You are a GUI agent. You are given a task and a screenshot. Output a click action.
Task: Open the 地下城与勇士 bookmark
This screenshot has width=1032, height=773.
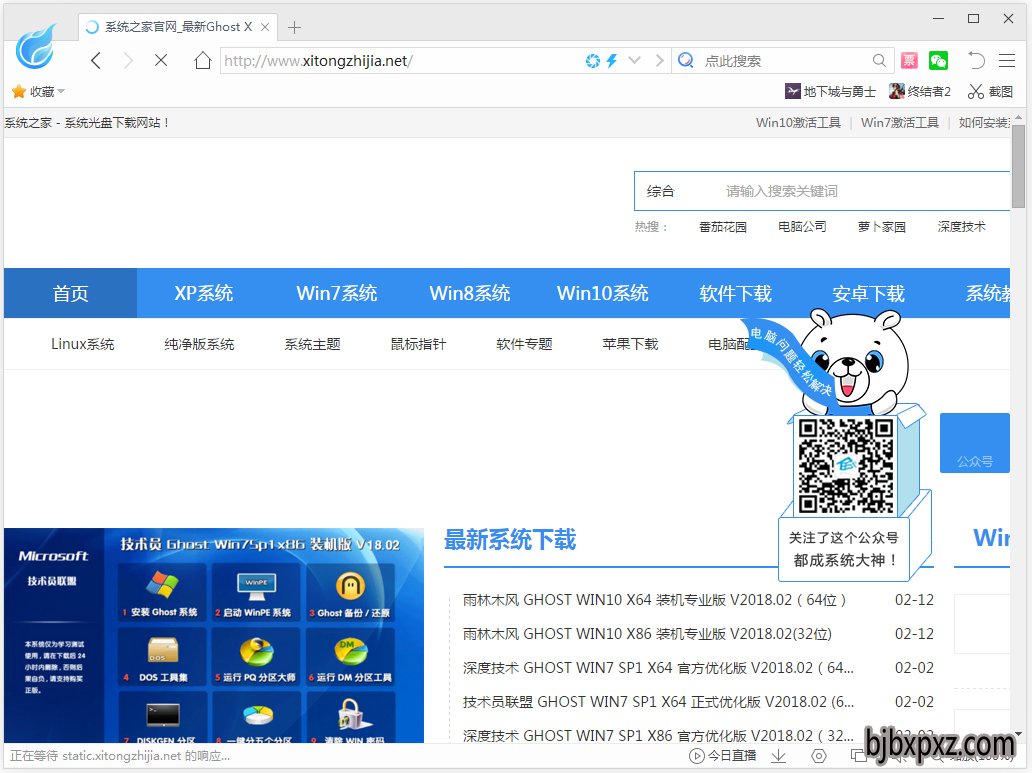pos(830,92)
